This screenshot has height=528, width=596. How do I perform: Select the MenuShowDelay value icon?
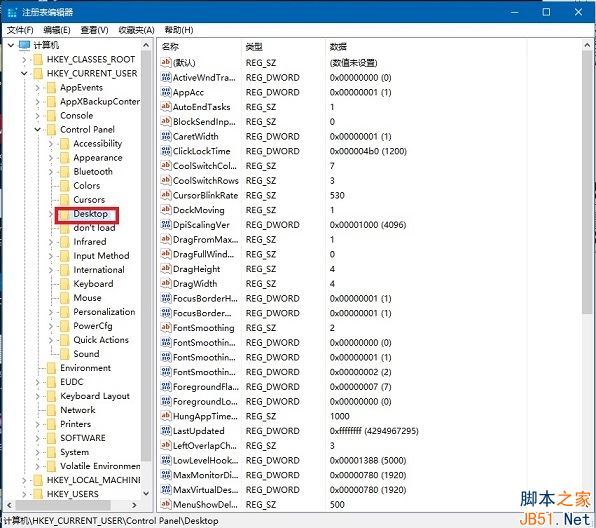point(166,504)
